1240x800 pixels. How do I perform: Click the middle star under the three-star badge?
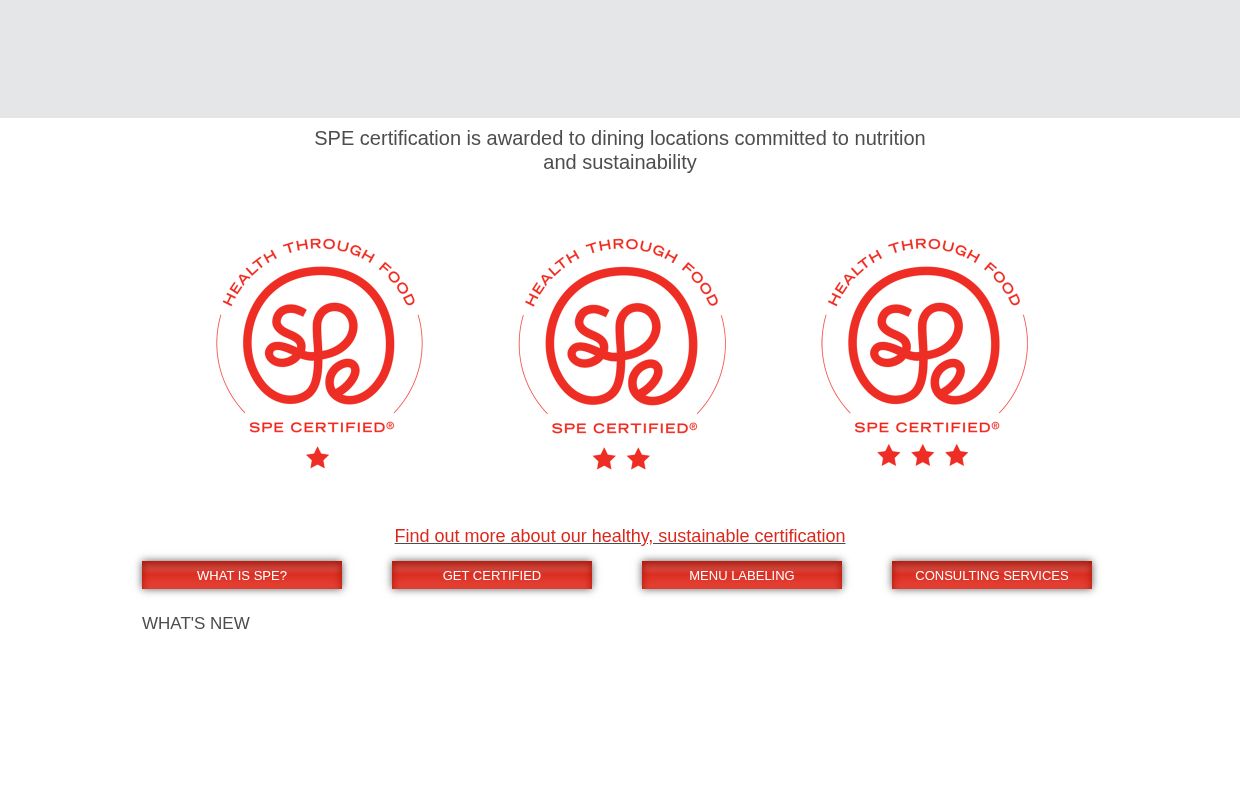tap(922, 455)
